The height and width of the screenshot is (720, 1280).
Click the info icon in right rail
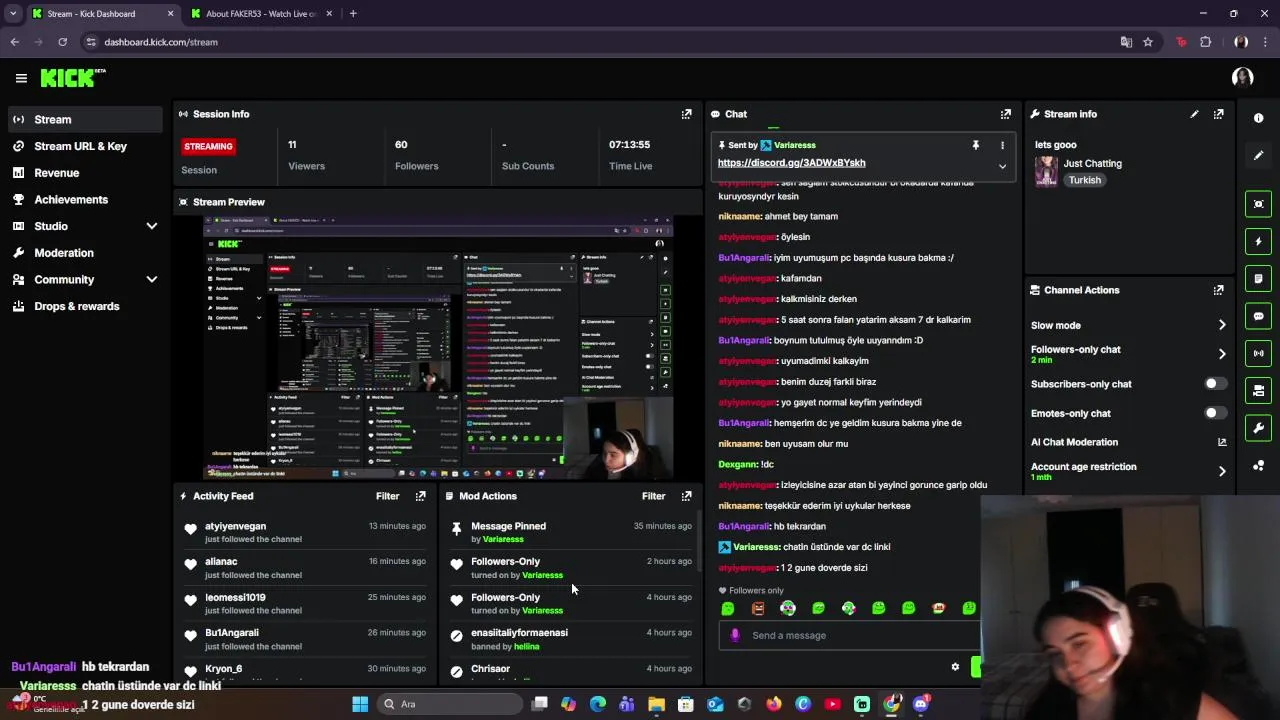tap(1259, 118)
